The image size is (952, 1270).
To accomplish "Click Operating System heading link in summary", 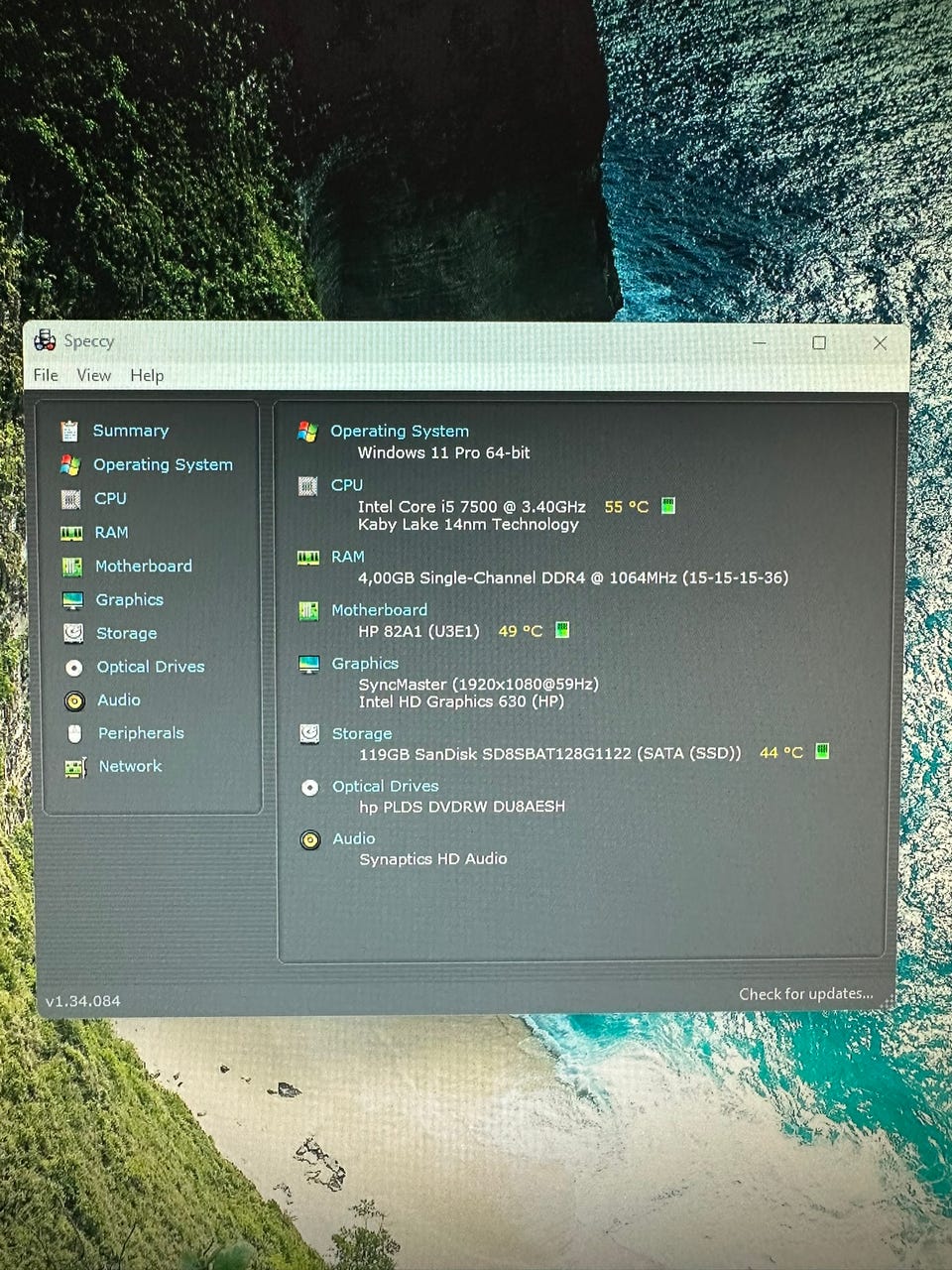I will coord(400,431).
